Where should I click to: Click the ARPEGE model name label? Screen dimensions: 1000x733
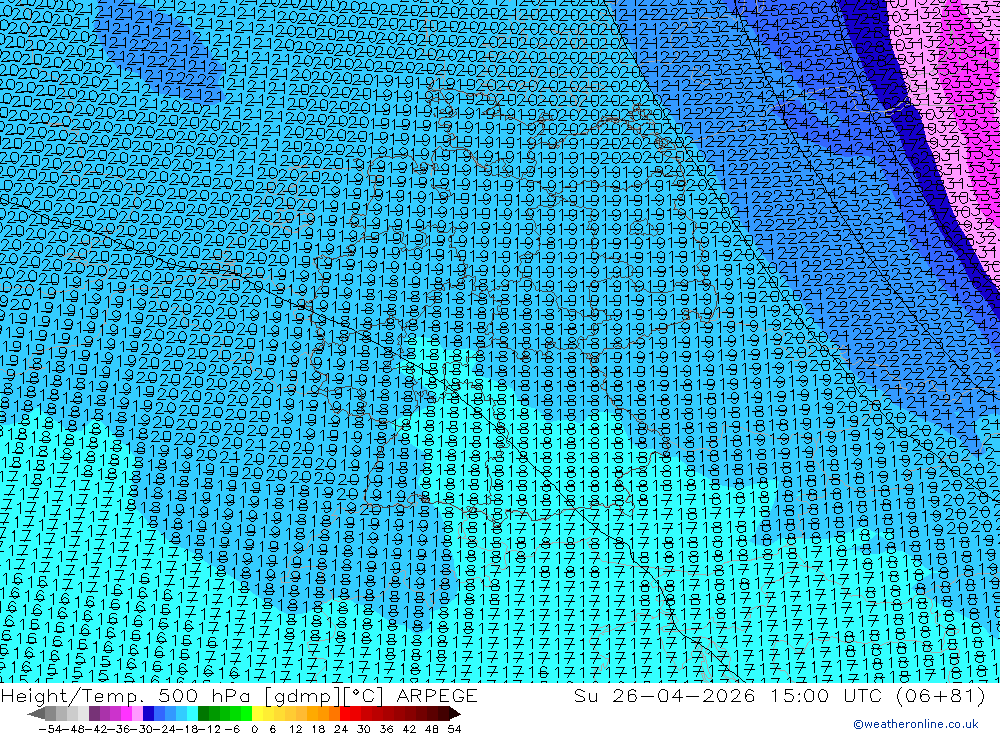(x=437, y=695)
